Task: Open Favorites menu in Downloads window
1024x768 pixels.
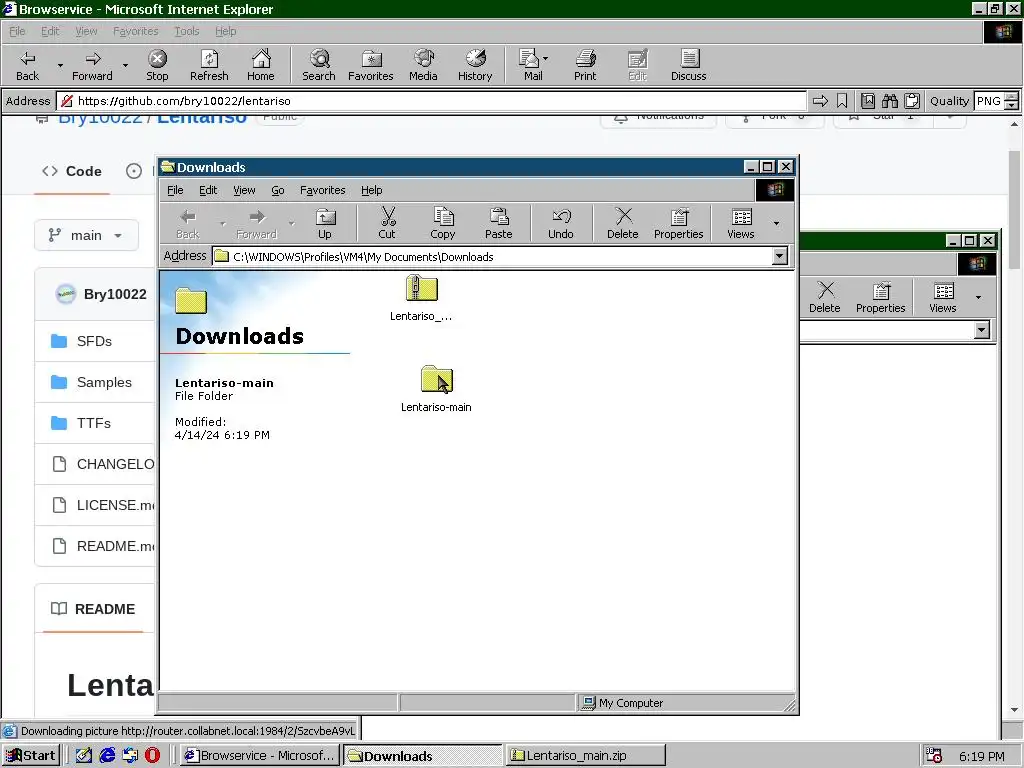Action: click(323, 190)
